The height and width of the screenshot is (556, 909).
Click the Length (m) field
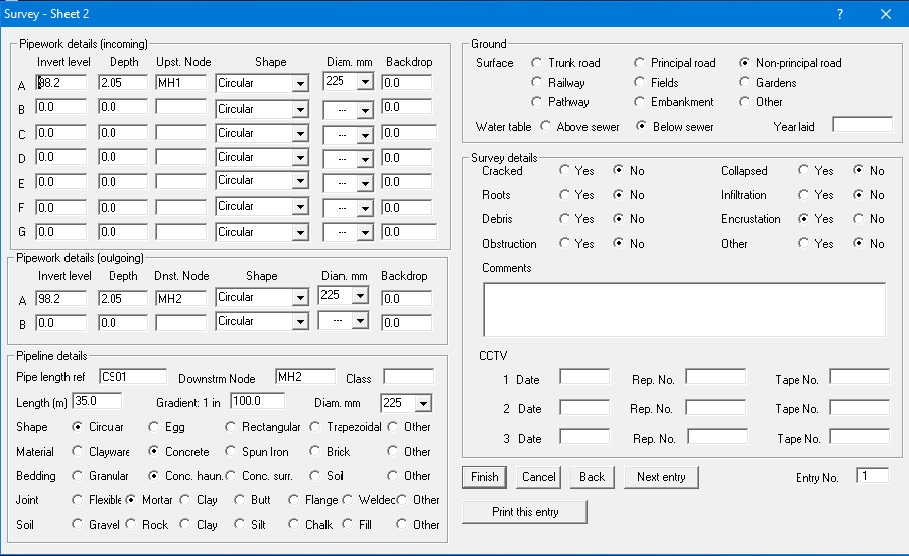pyautogui.click(x=97, y=401)
